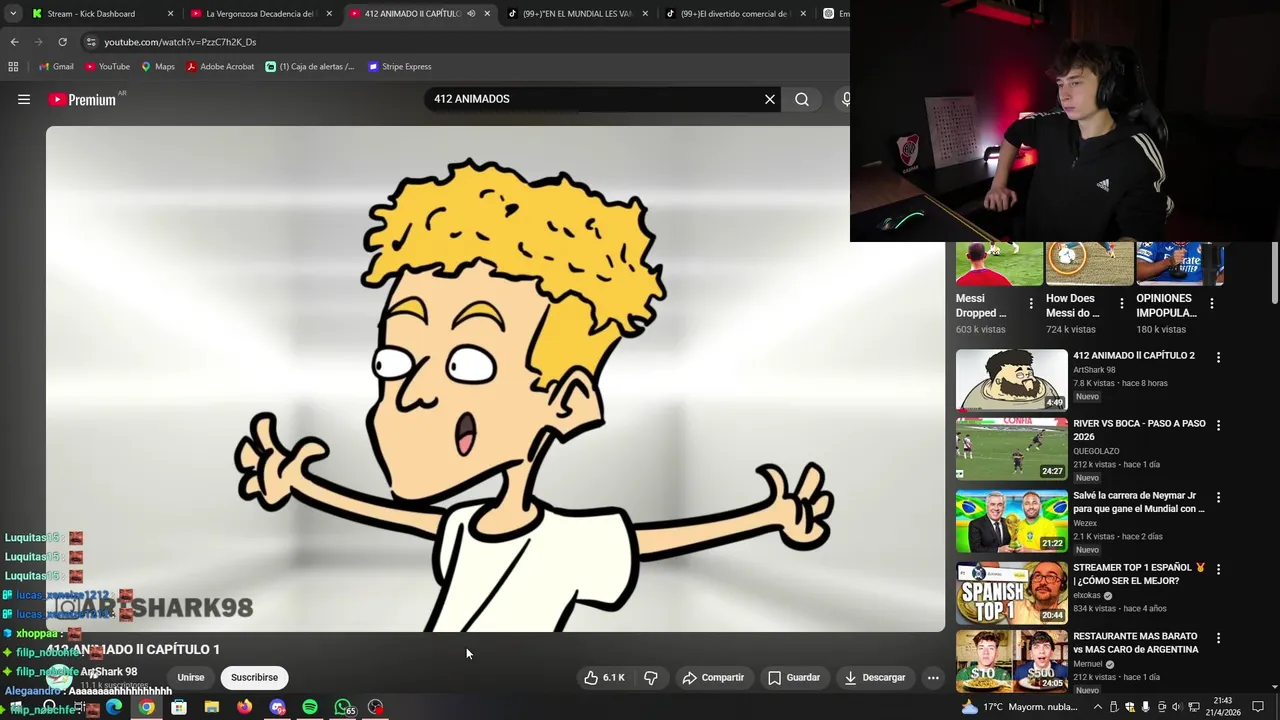This screenshot has height=720, width=1280.
Task: Open YouTube bookmark
Action: pos(107,67)
